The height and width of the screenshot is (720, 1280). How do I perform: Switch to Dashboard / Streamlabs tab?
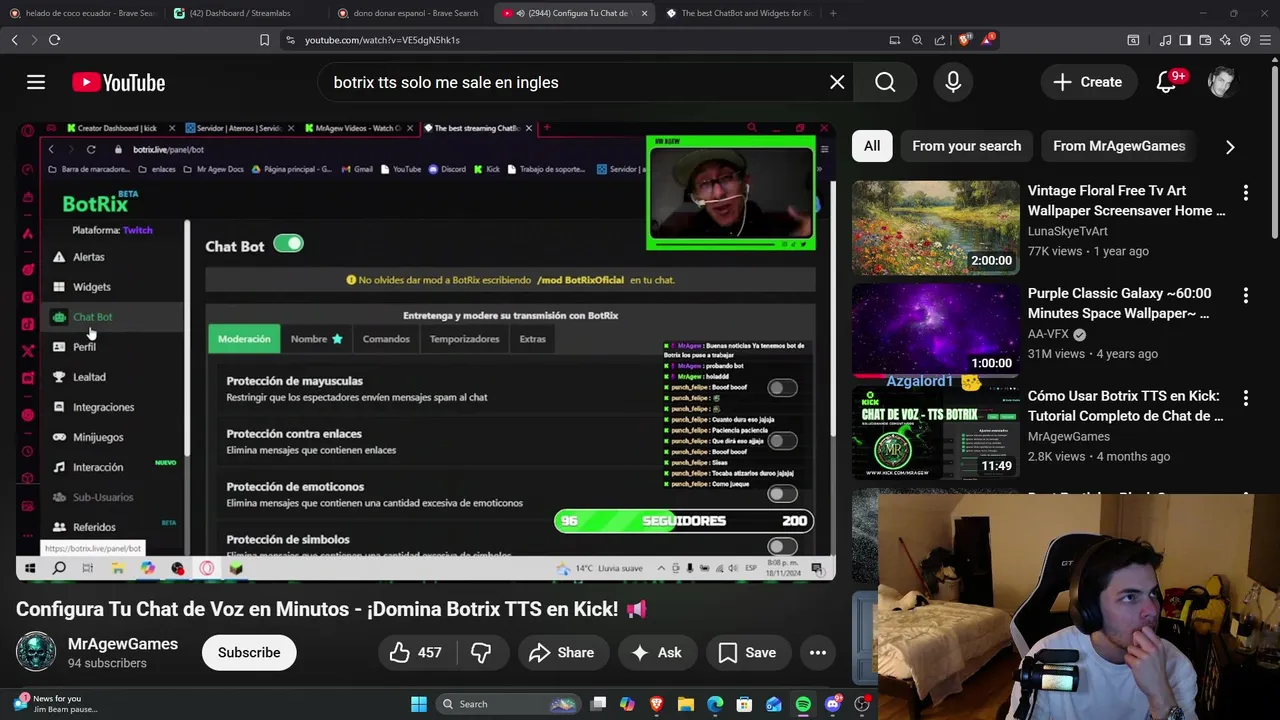(x=245, y=13)
